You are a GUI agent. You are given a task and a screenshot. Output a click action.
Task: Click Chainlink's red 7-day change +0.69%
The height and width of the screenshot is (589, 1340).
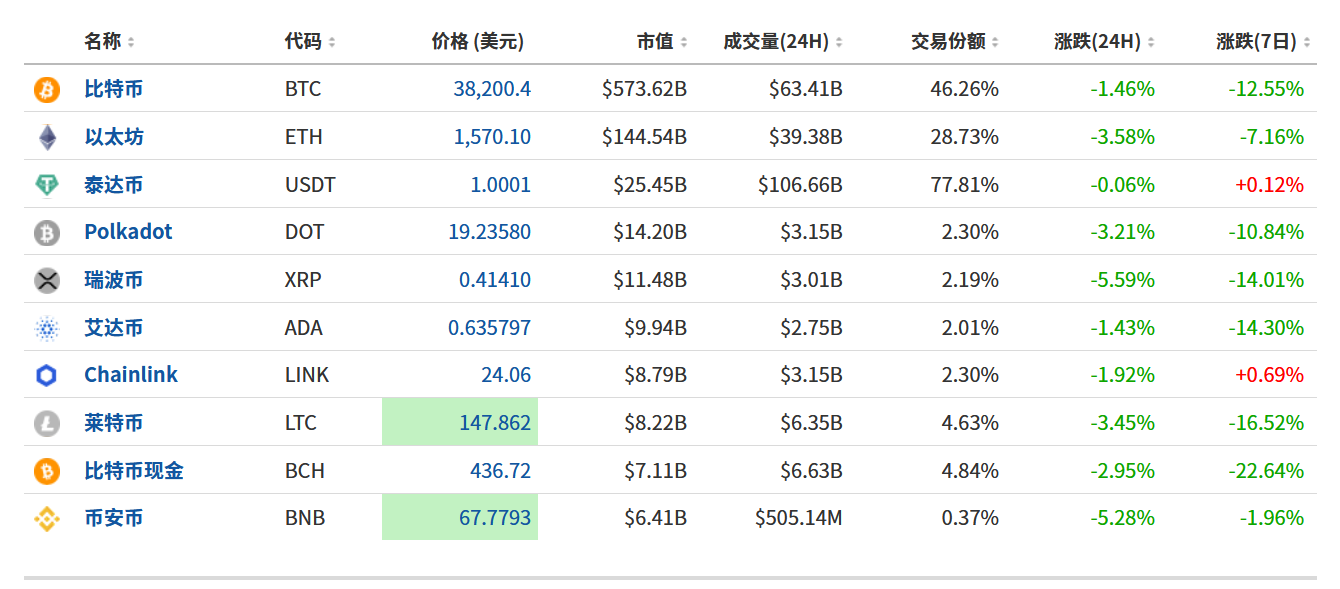point(1269,375)
